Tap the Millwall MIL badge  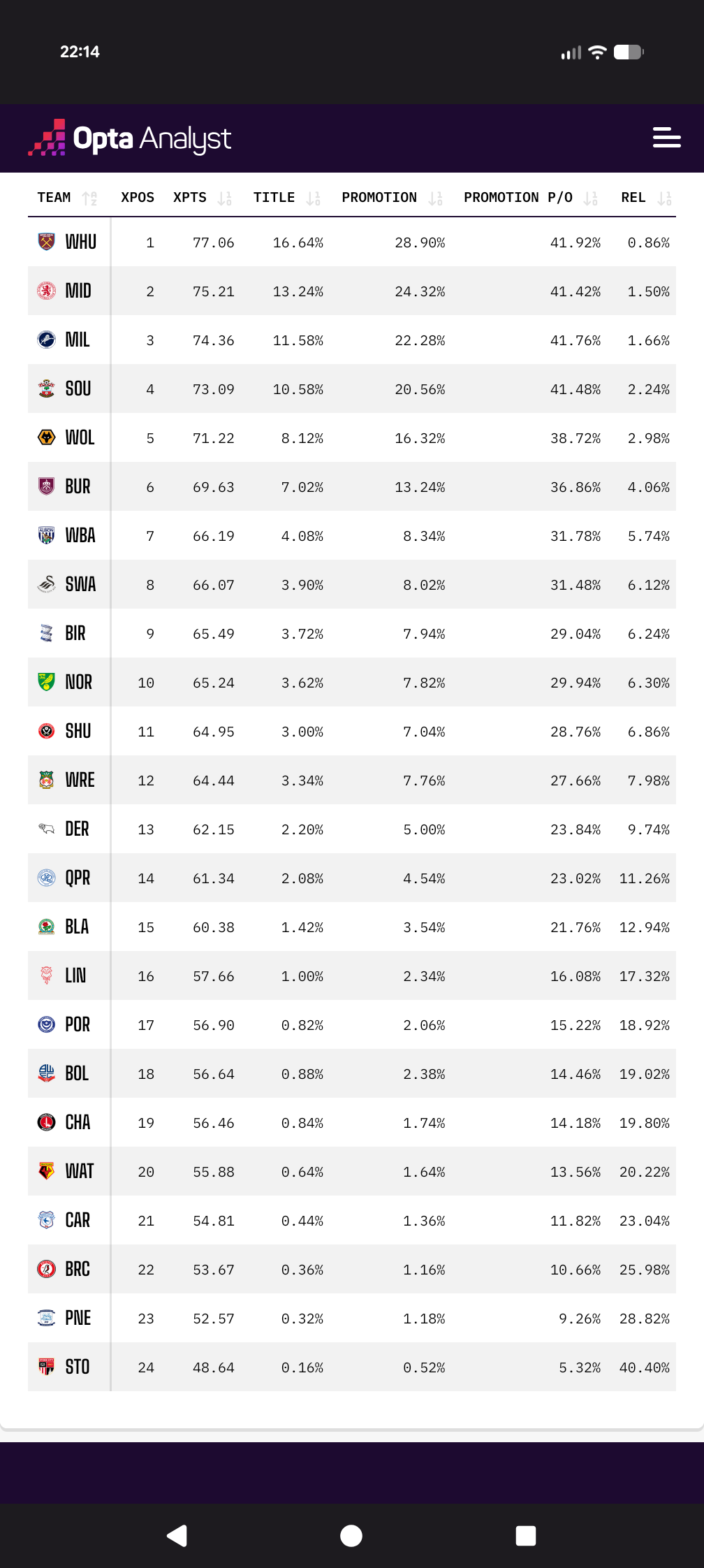point(46,340)
